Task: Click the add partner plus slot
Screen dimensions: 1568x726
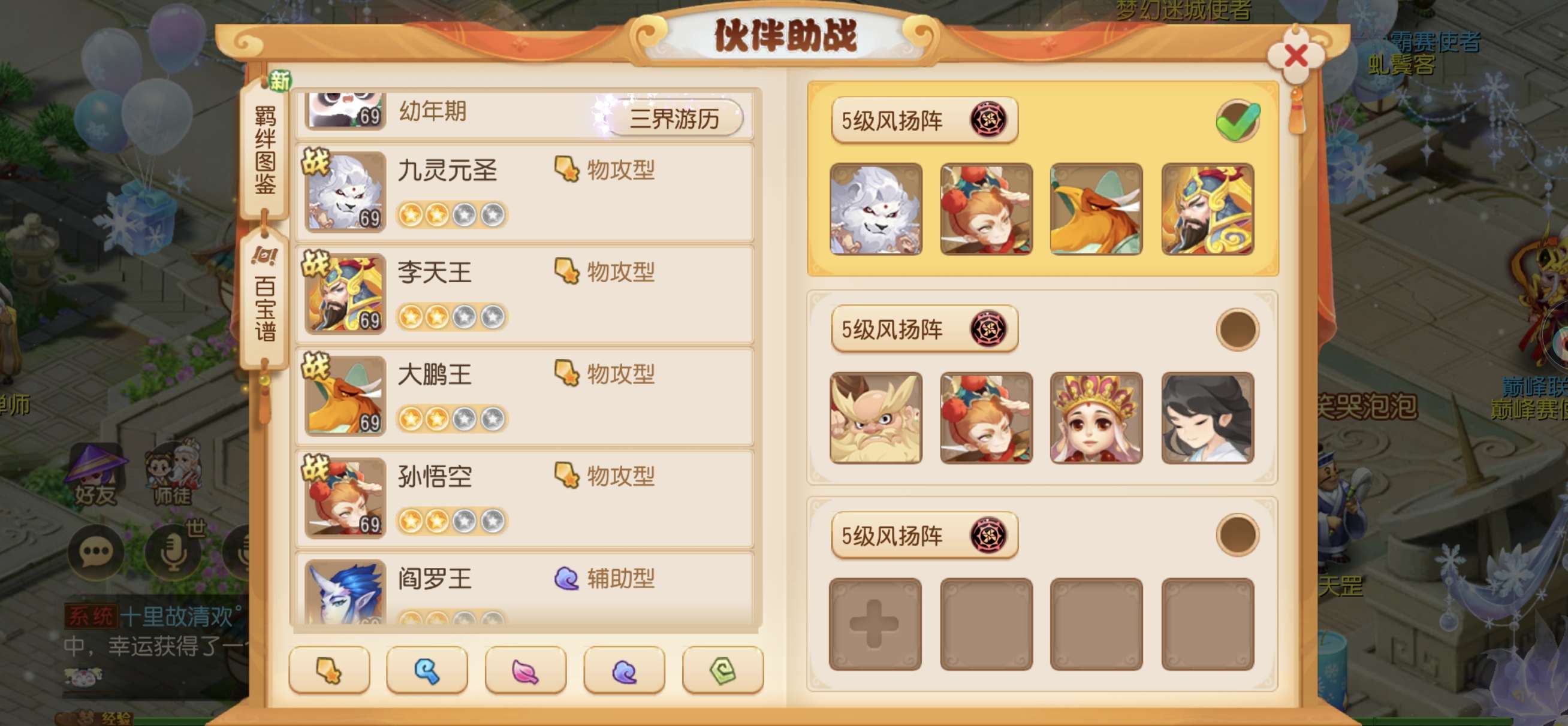Action: point(875,624)
